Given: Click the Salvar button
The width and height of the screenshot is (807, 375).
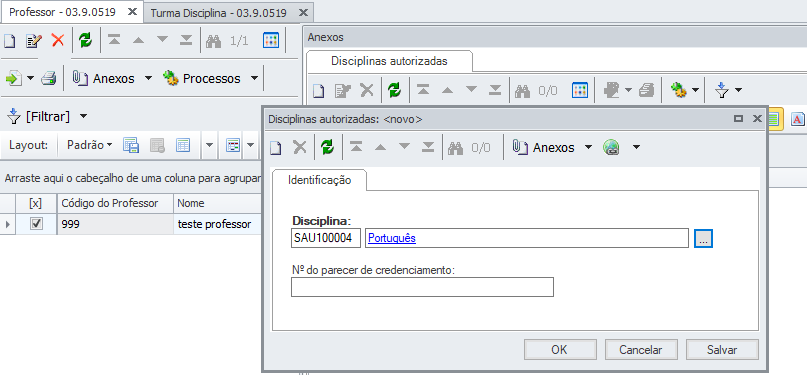Looking at the screenshot, I should pos(722,350).
